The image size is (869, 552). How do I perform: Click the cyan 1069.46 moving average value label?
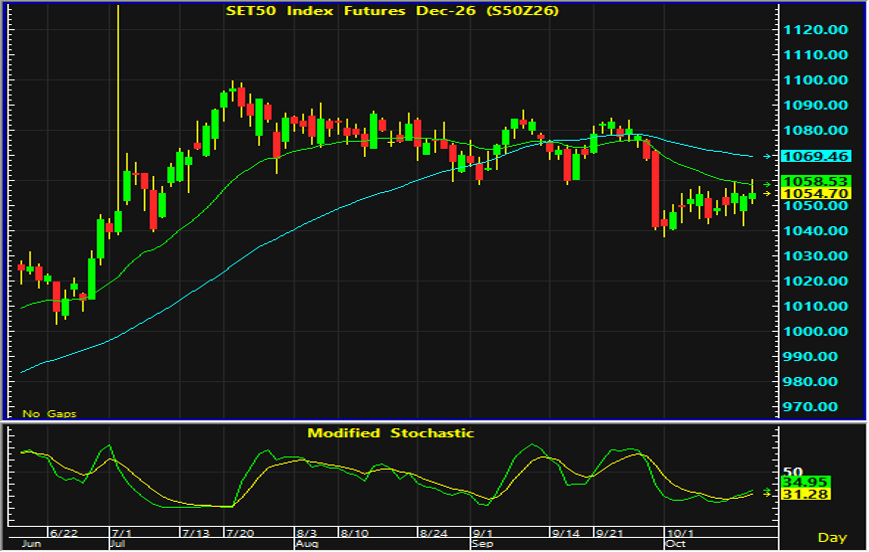[x=815, y=156]
